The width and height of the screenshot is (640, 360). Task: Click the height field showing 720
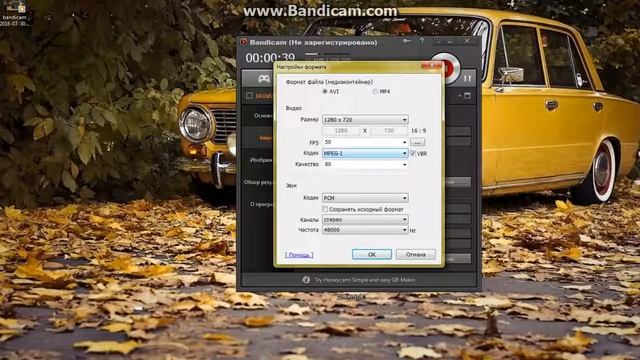pyautogui.click(x=389, y=131)
